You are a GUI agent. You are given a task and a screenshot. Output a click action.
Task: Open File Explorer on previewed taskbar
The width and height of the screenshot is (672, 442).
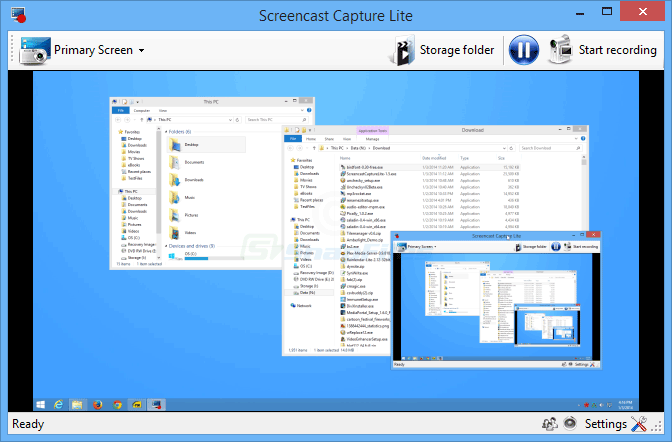coord(77,404)
